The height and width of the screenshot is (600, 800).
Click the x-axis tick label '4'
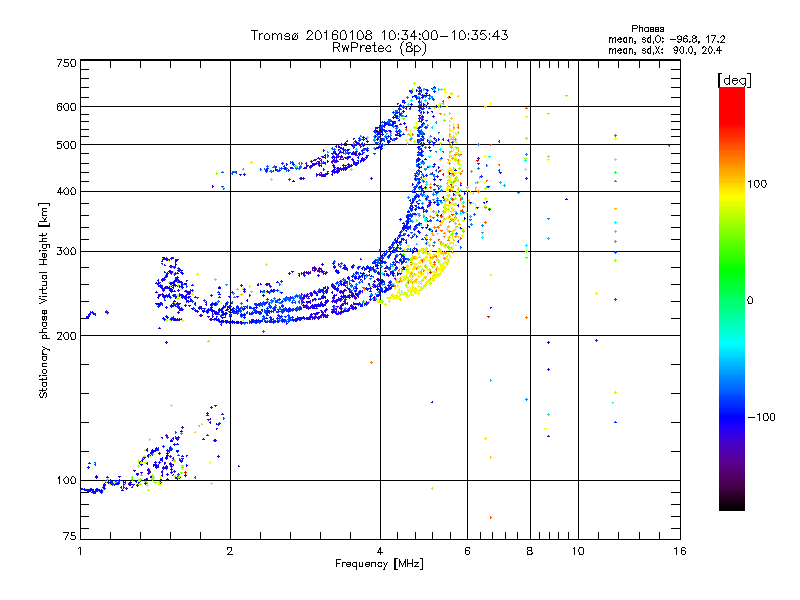(380, 551)
